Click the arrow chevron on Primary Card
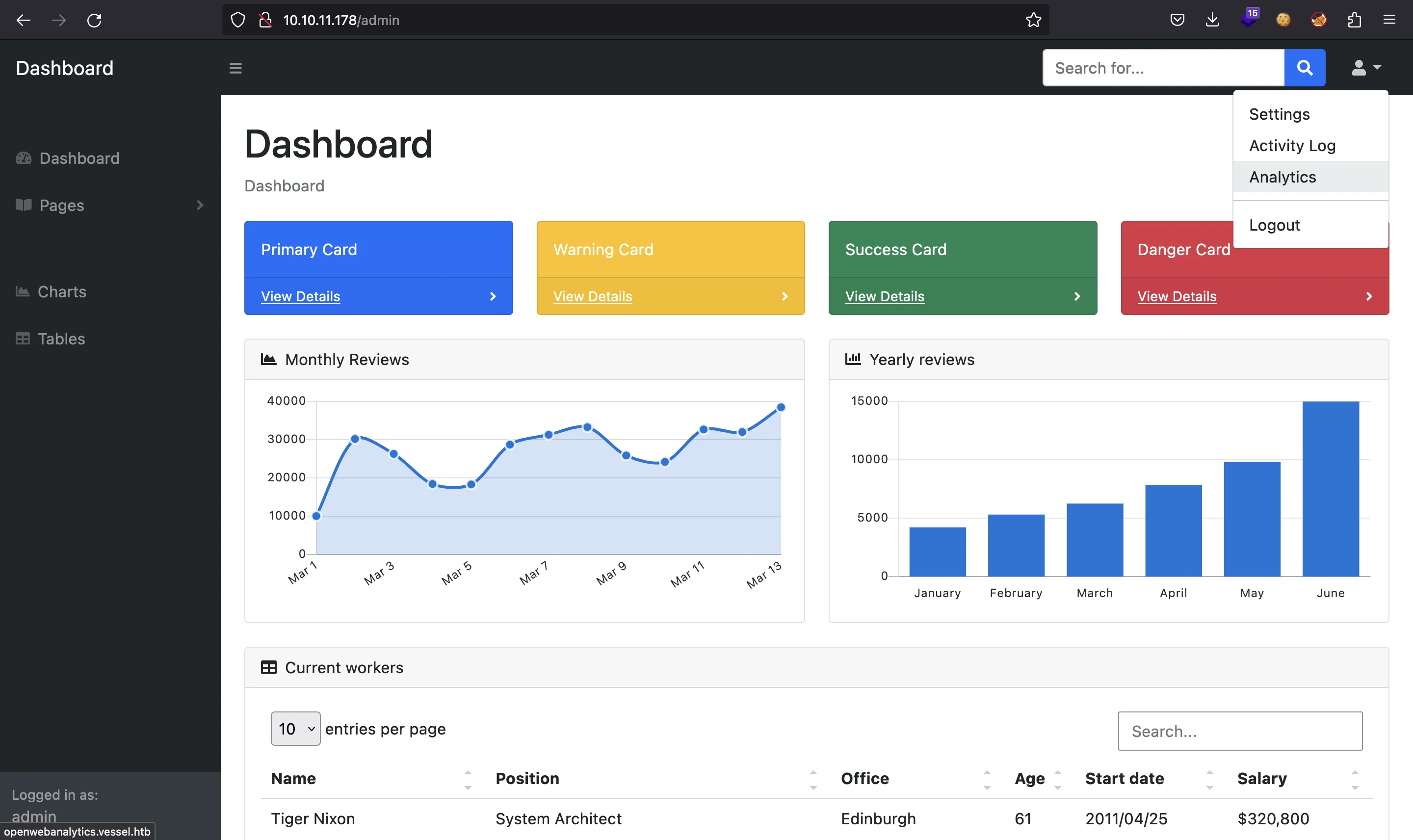The width and height of the screenshot is (1413, 840). [492, 297]
